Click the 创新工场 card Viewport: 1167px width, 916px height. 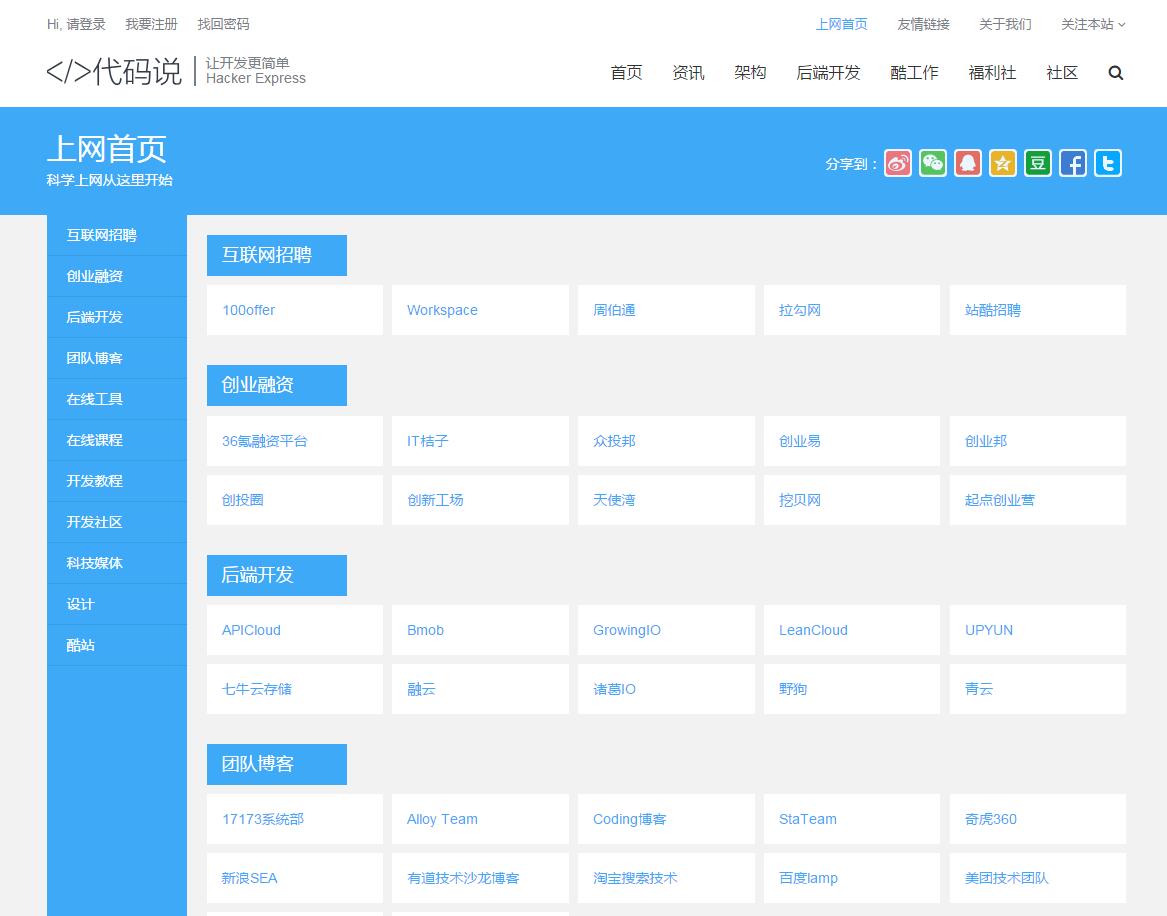[x=434, y=499]
